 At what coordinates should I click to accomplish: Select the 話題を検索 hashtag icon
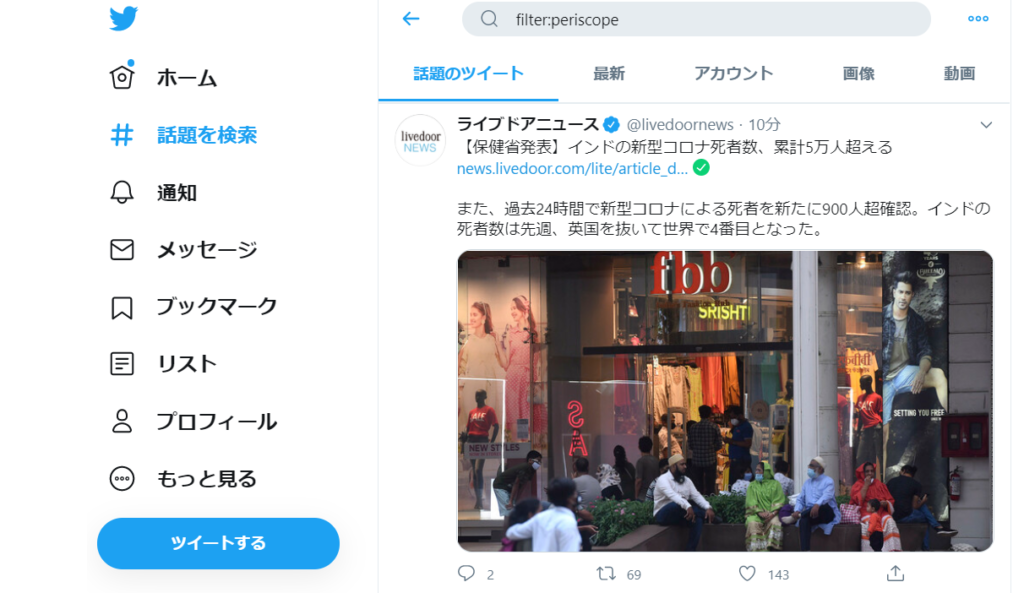tap(122, 135)
